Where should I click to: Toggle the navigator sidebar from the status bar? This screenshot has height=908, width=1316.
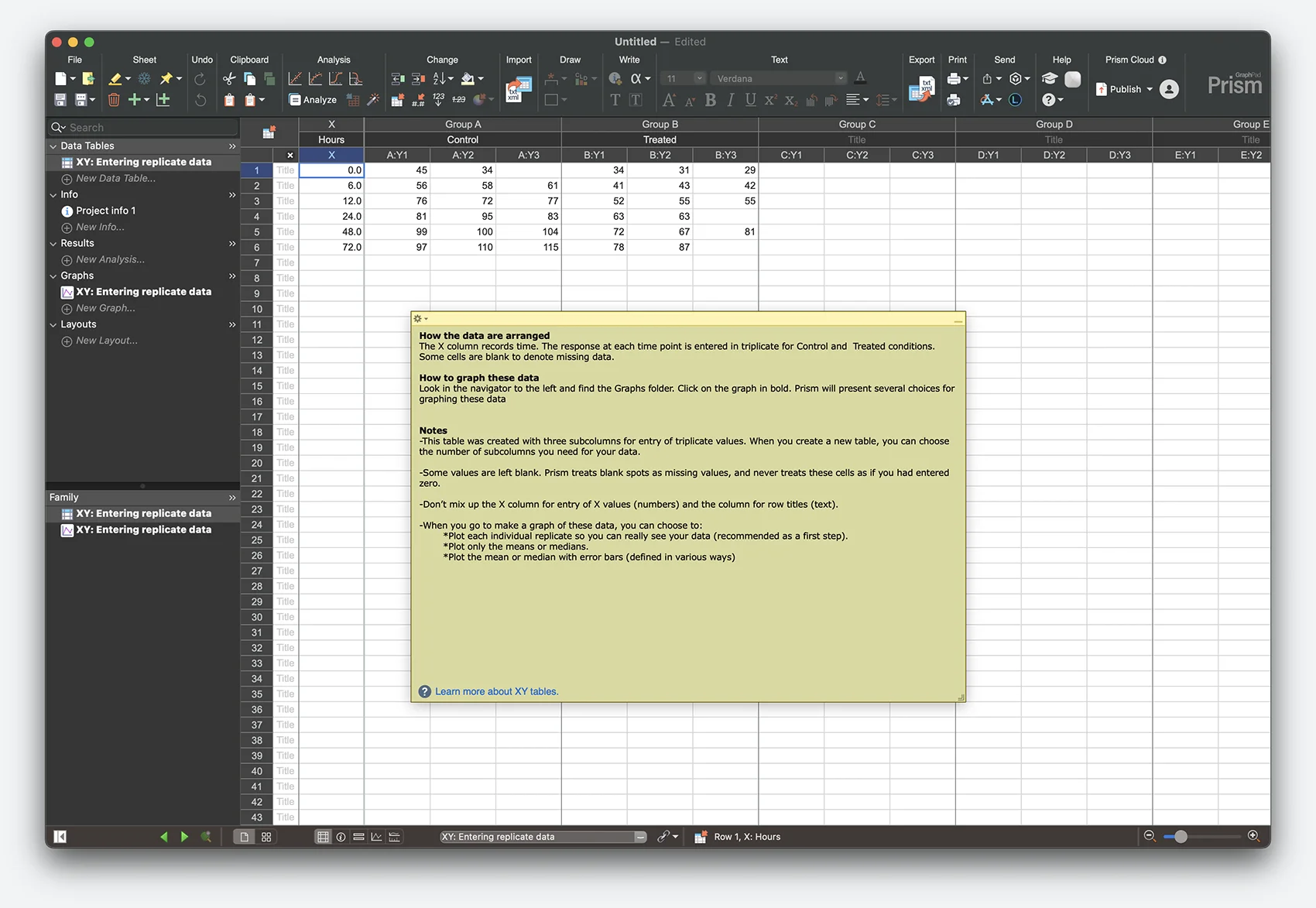tap(60, 837)
